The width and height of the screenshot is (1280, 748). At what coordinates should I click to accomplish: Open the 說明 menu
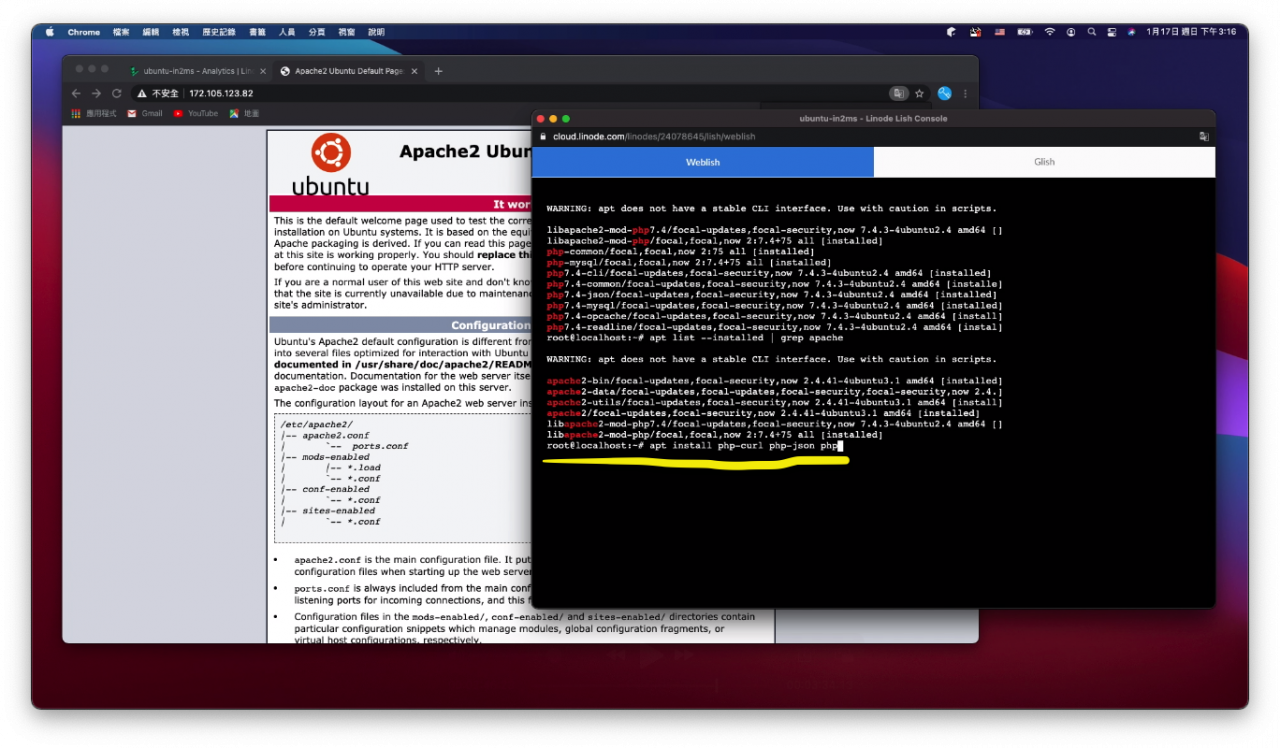coord(376,32)
